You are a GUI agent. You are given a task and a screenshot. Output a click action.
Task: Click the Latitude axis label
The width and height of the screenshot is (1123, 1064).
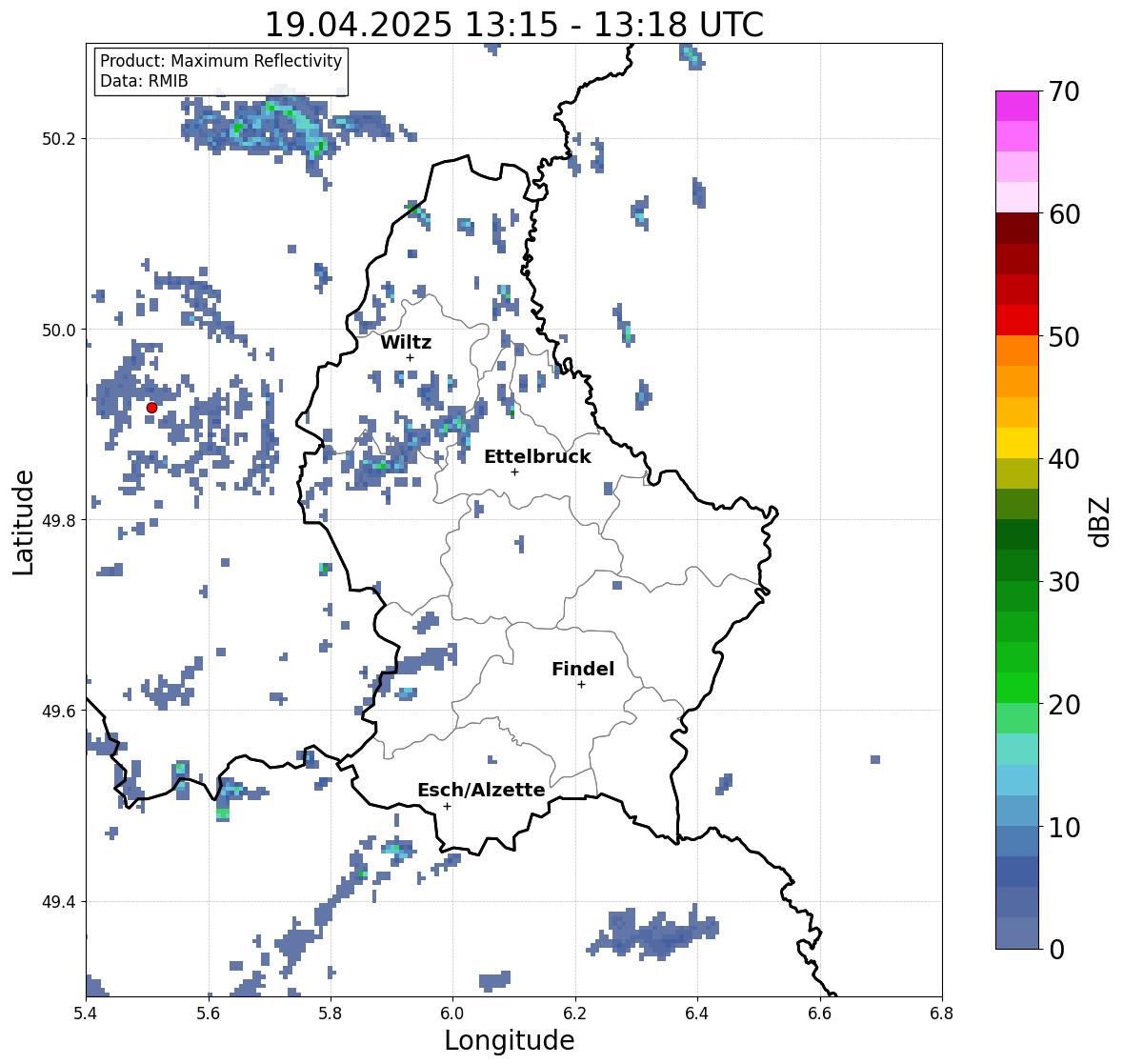point(23,523)
